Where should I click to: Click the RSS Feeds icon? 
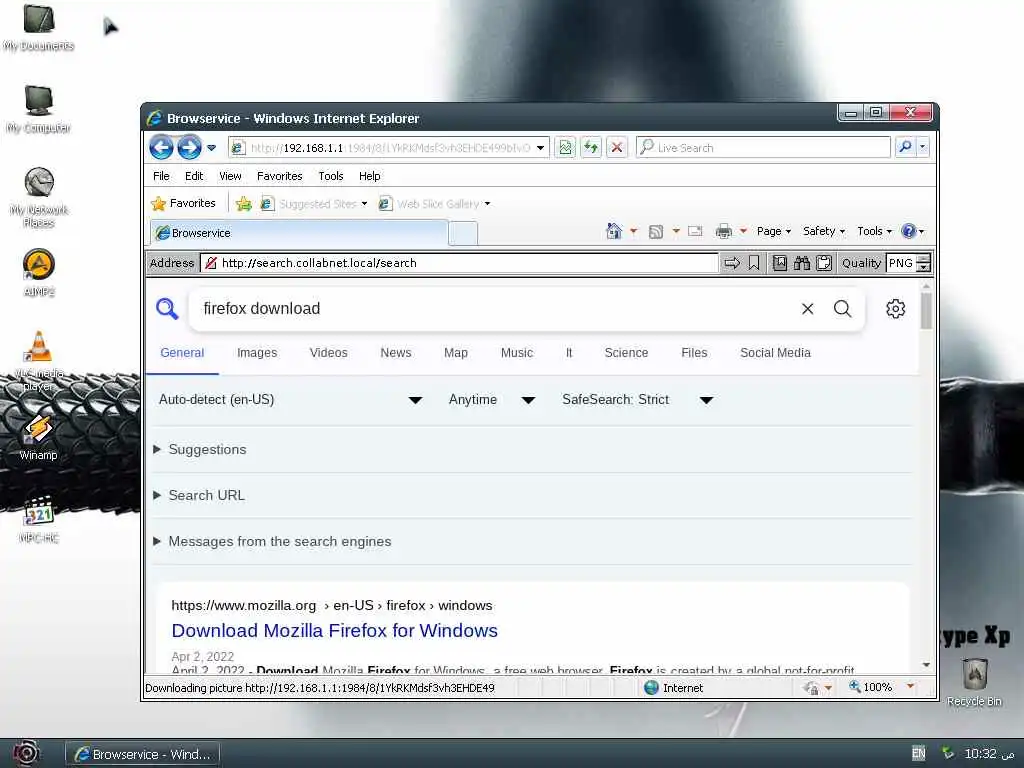(656, 231)
